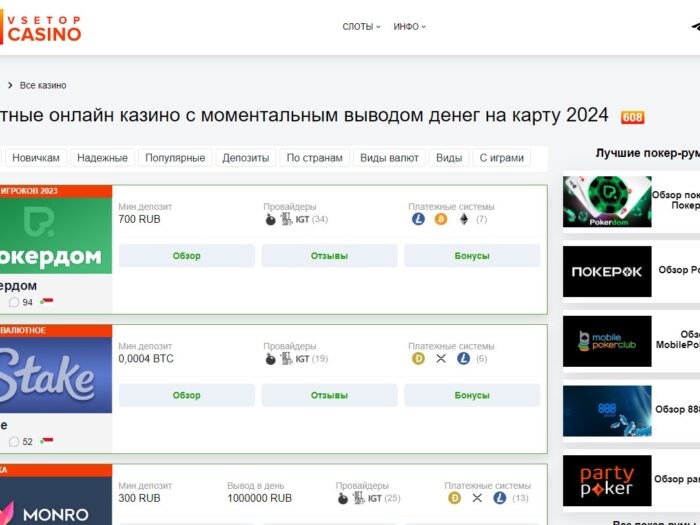Click the IGT provider logo in Stake row
This screenshot has width=700, height=525.
[x=302, y=359]
